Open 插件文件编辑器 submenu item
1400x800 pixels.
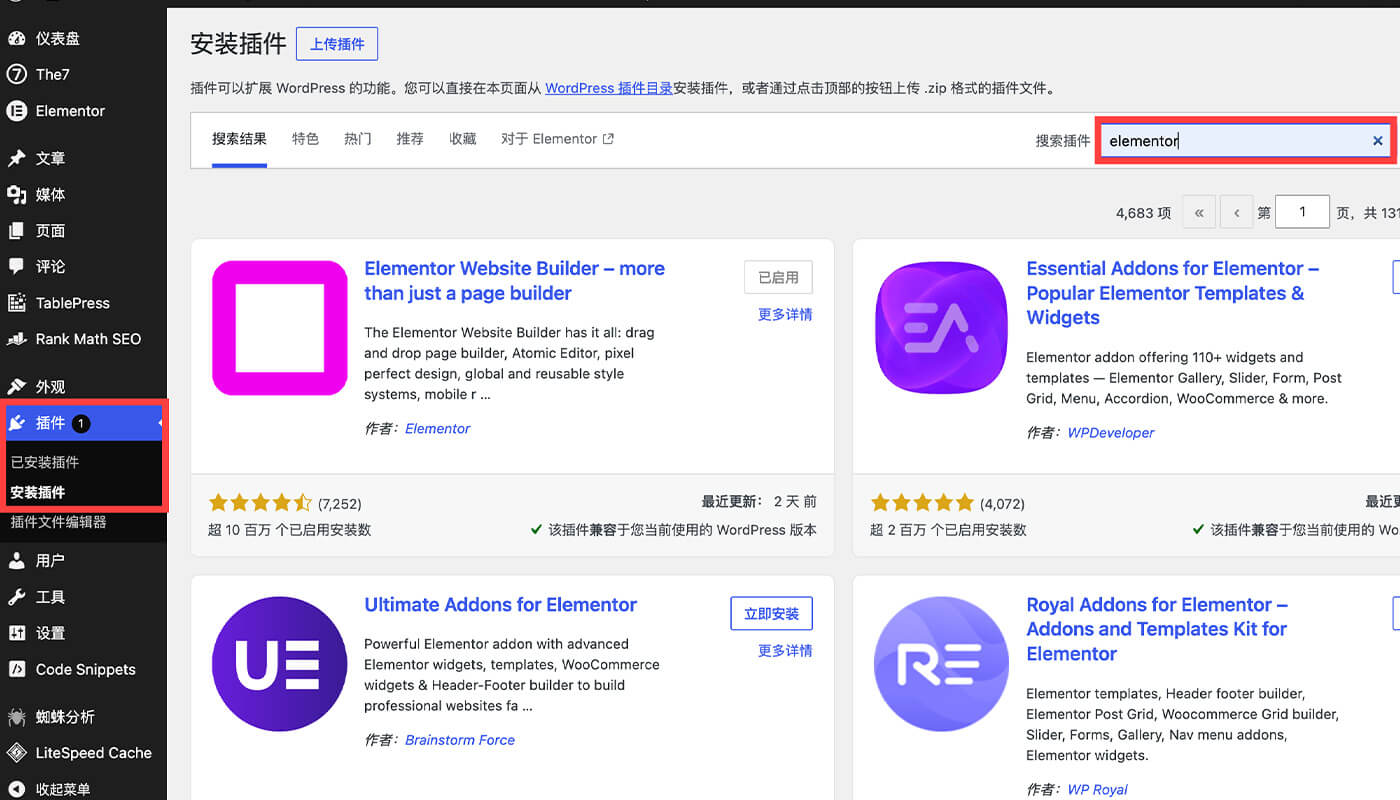point(58,522)
